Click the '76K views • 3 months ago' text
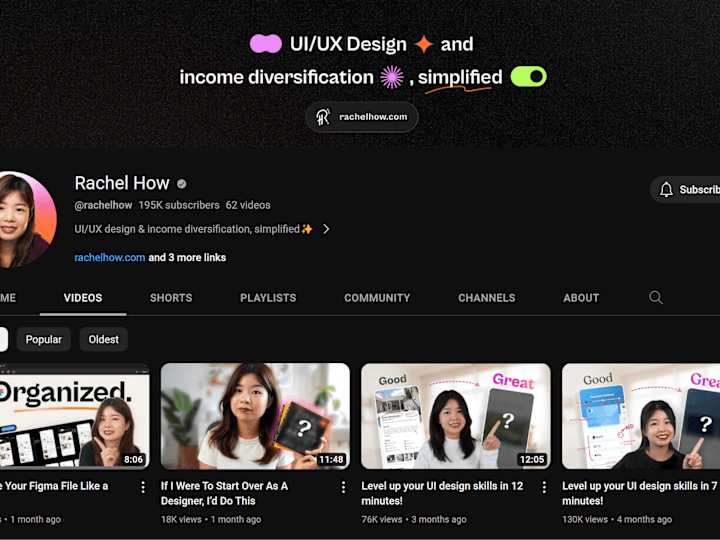 click(414, 519)
